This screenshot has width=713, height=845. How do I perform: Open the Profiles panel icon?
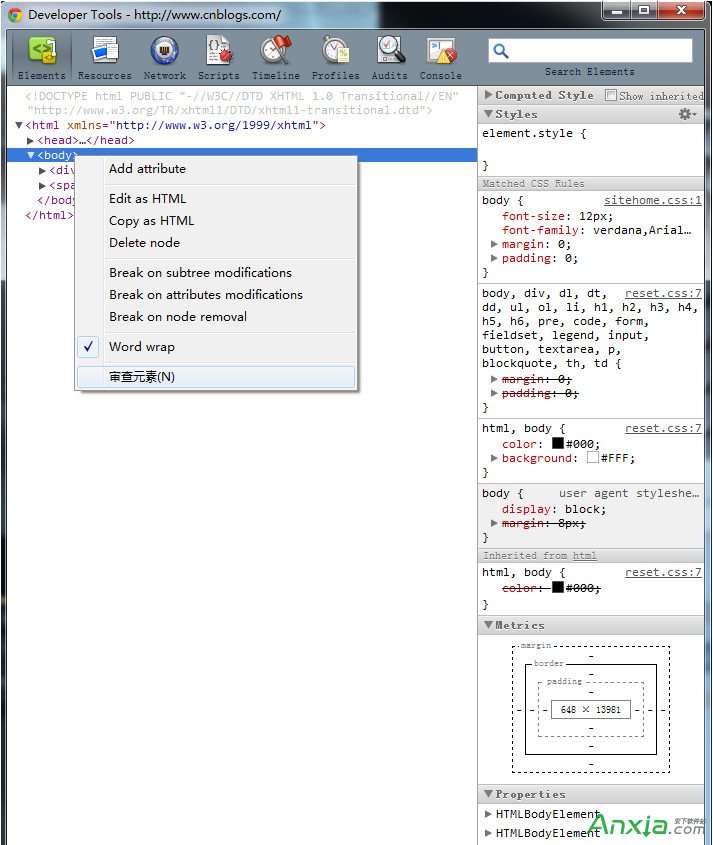(x=336, y=52)
